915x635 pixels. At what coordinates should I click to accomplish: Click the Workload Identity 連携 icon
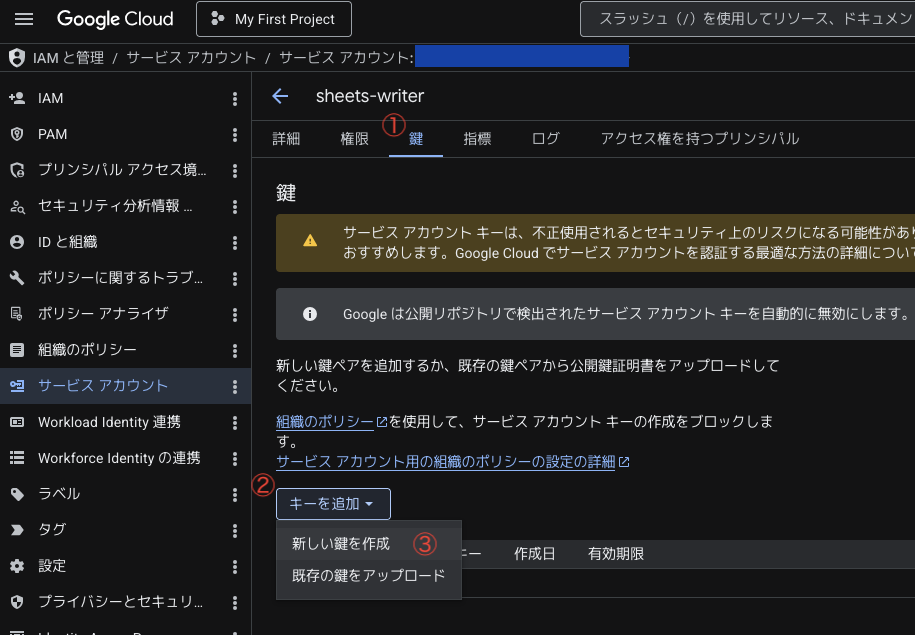click(x=17, y=422)
